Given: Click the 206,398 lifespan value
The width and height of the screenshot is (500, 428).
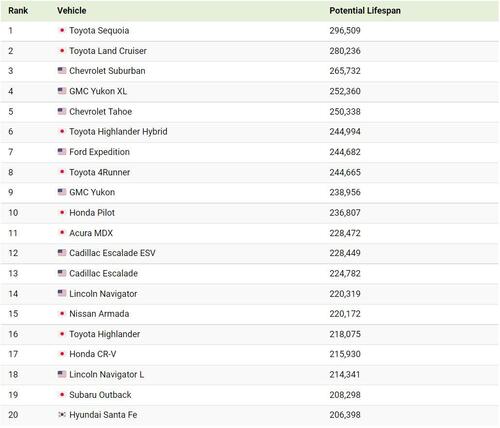Looking at the screenshot, I should pos(345,415).
